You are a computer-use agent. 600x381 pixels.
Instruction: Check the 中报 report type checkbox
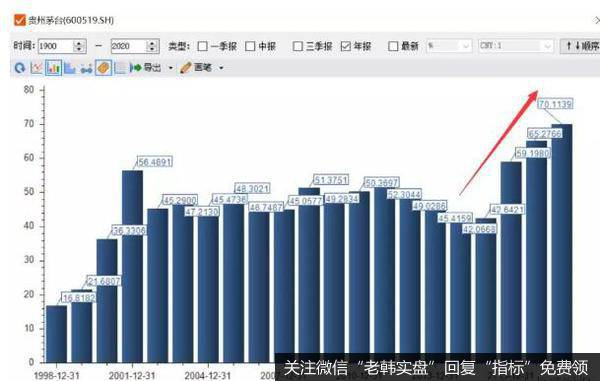tap(250, 46)
